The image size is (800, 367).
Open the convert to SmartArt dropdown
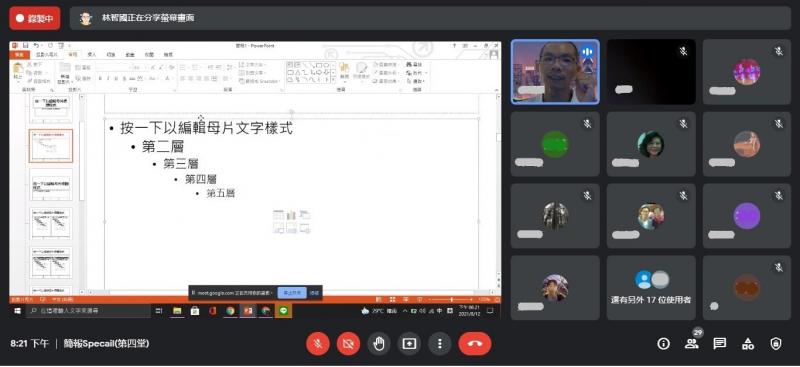tap(260, 81)
